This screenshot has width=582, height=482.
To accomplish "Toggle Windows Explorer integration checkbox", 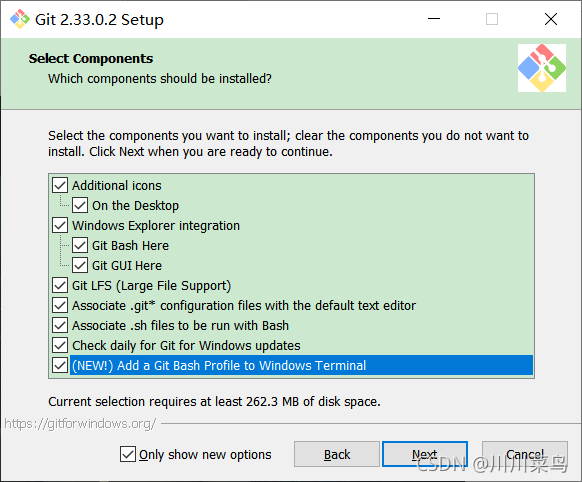I will pyautogui.click(x=60, y=225).
